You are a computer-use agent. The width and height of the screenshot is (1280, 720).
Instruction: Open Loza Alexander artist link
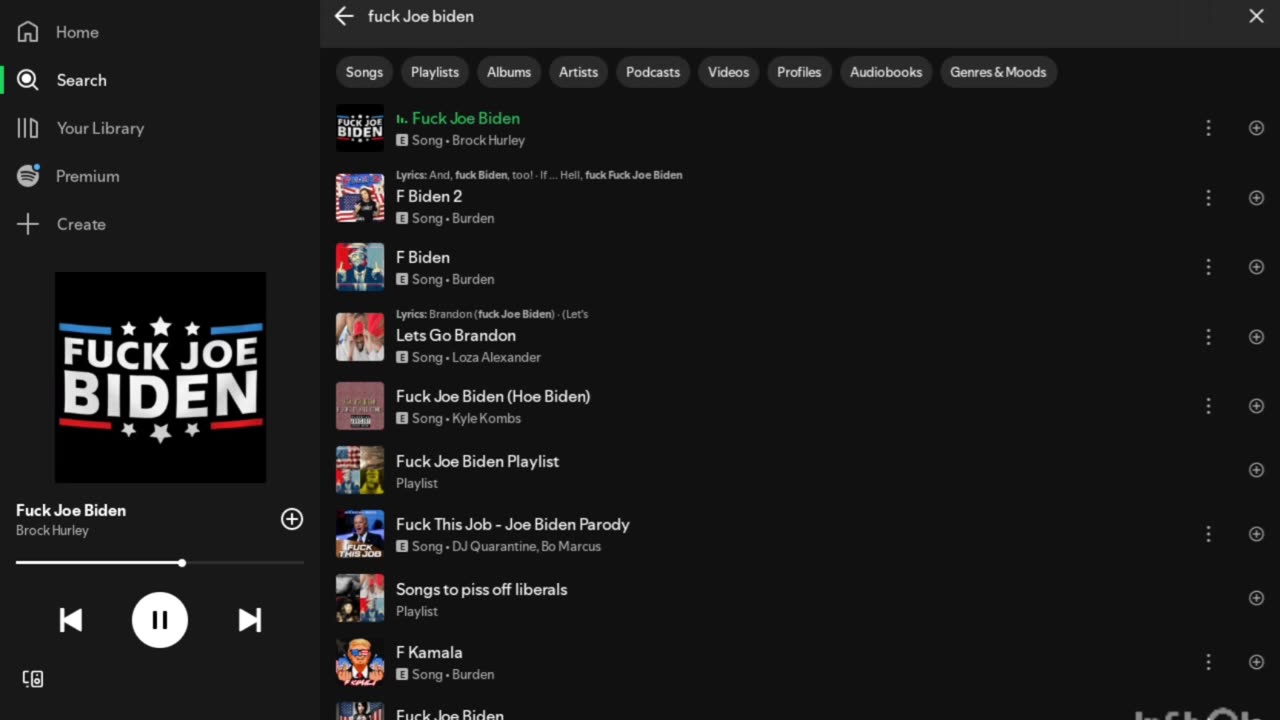[x=496, y=358]
